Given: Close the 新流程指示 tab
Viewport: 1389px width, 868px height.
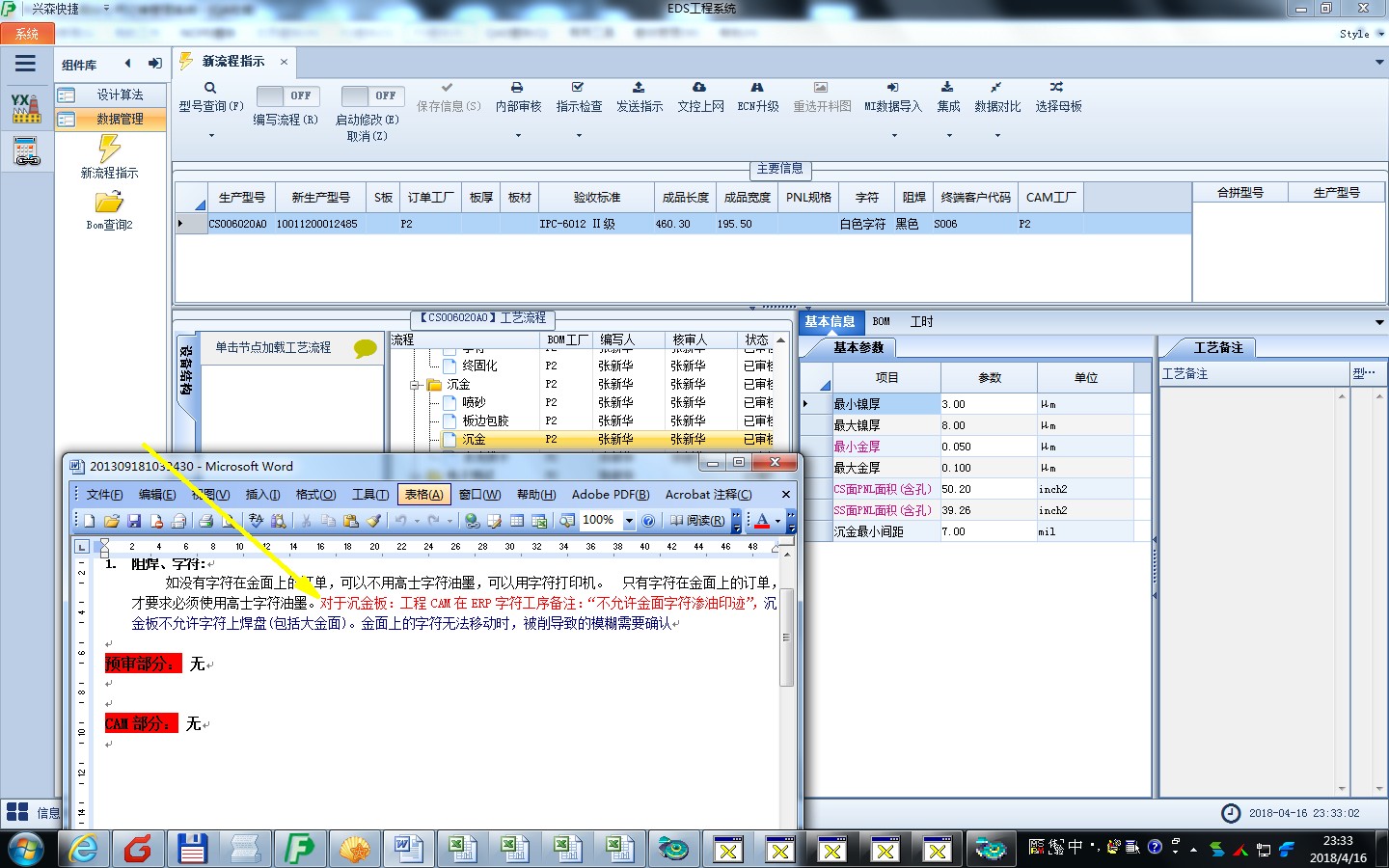Looking at the screenshot, I should 284,62.
